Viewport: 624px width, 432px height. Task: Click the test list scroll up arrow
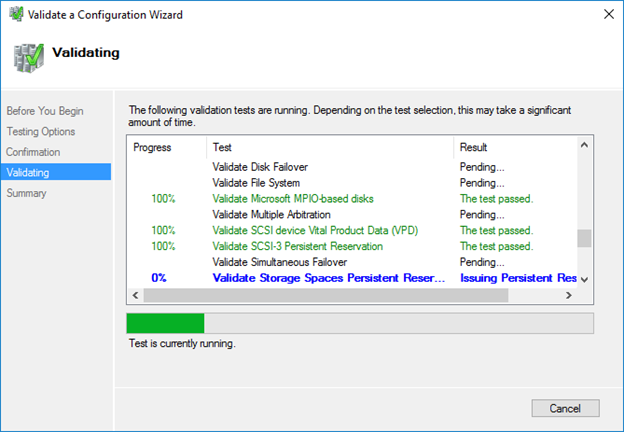tap(584, 145)
